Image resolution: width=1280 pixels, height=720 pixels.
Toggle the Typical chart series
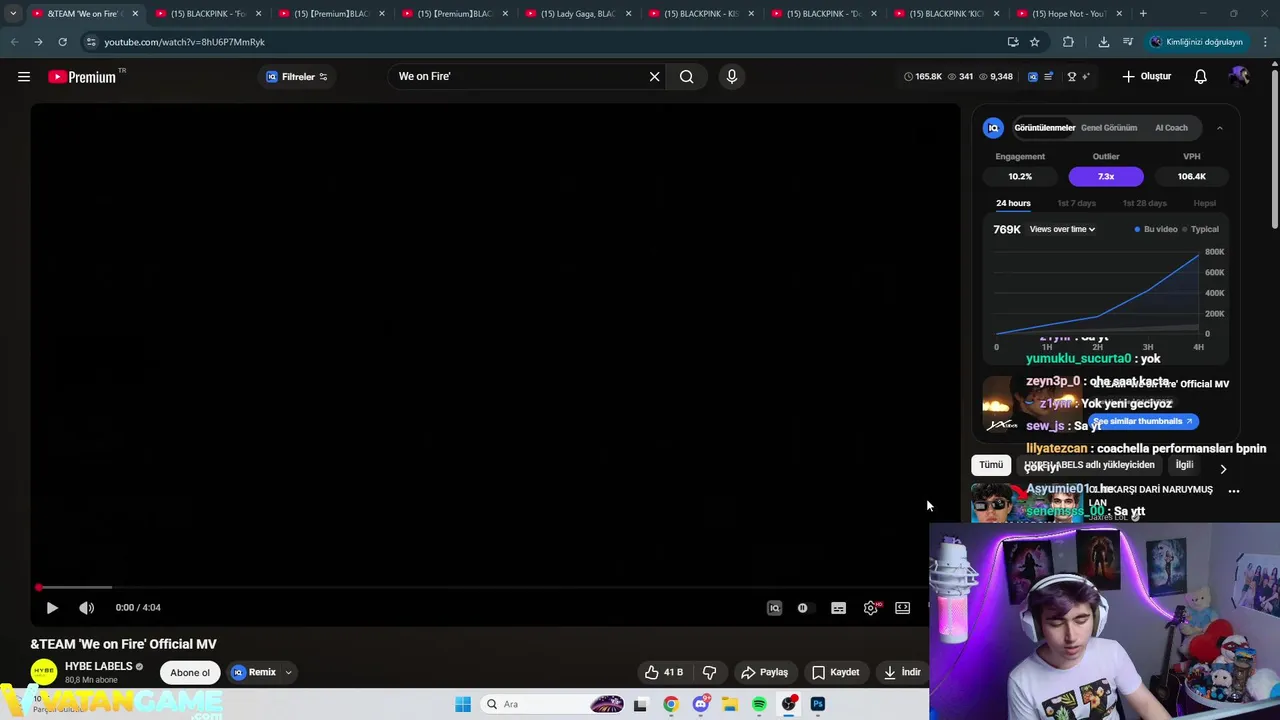(x=1200, y=230)
